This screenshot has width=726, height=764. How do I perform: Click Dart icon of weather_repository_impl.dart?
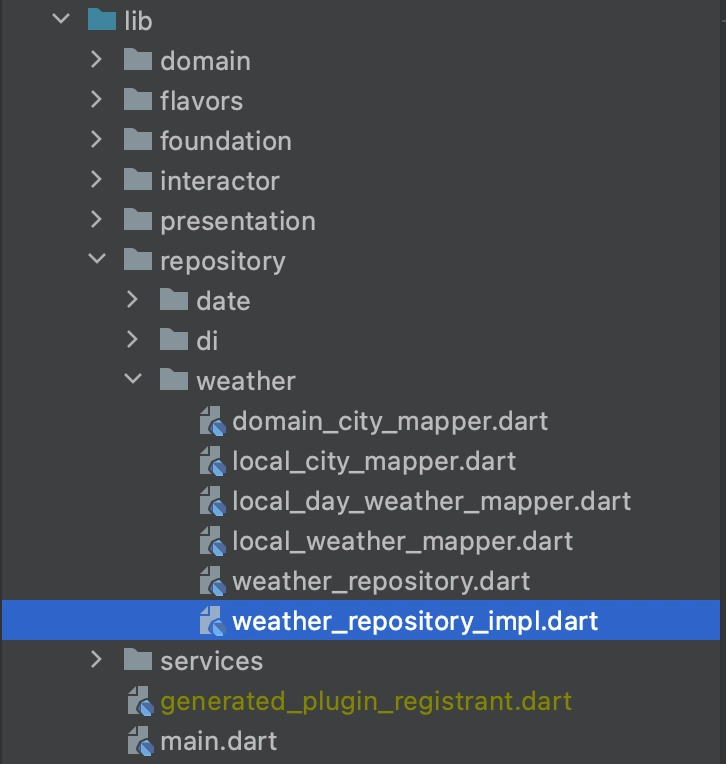(212, 621)
